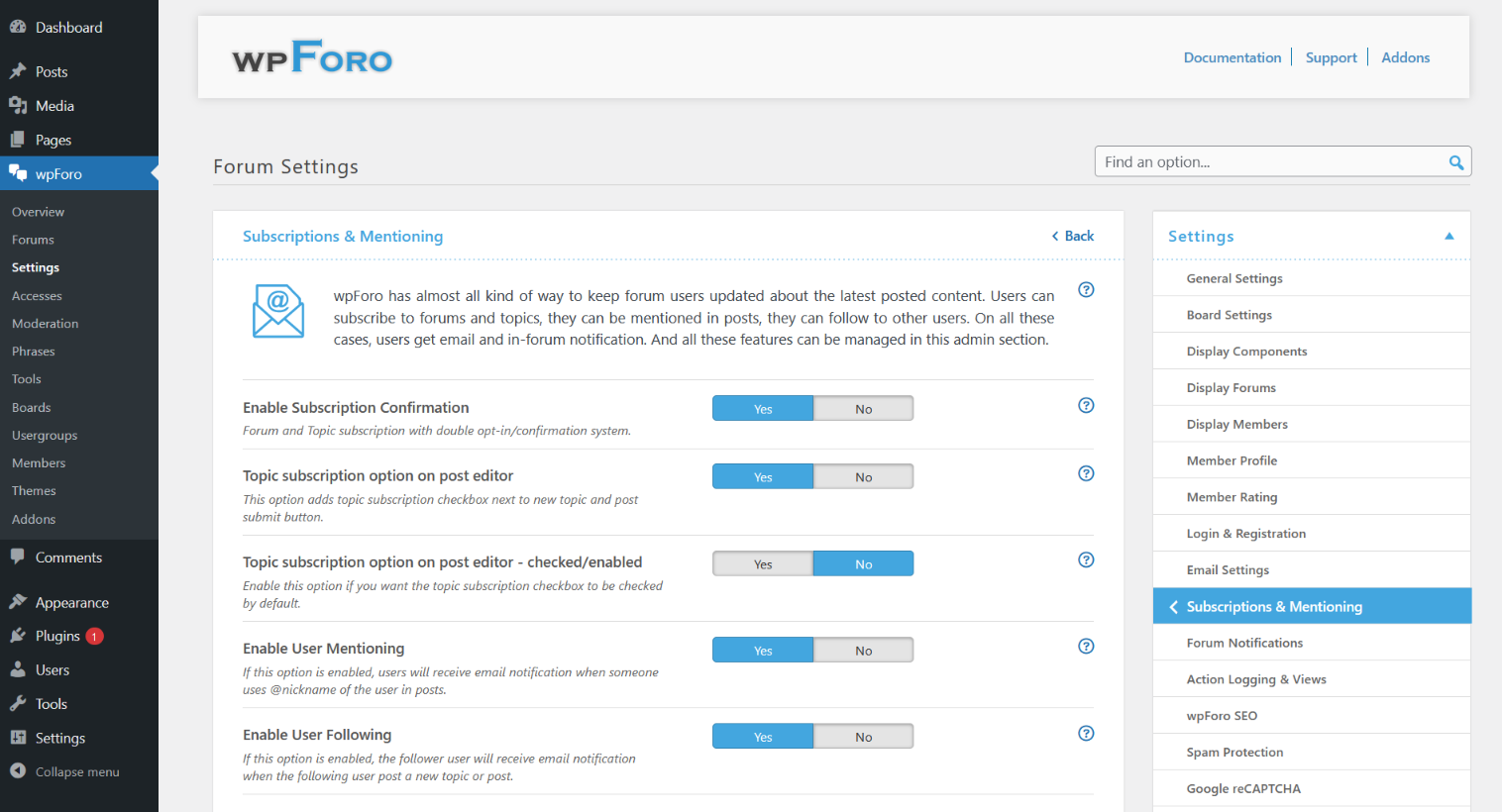Open the Dashboard from the admin sidebar
This screenshot has height=812, width=1502.
pyautogui.click(x=59, y=27)
